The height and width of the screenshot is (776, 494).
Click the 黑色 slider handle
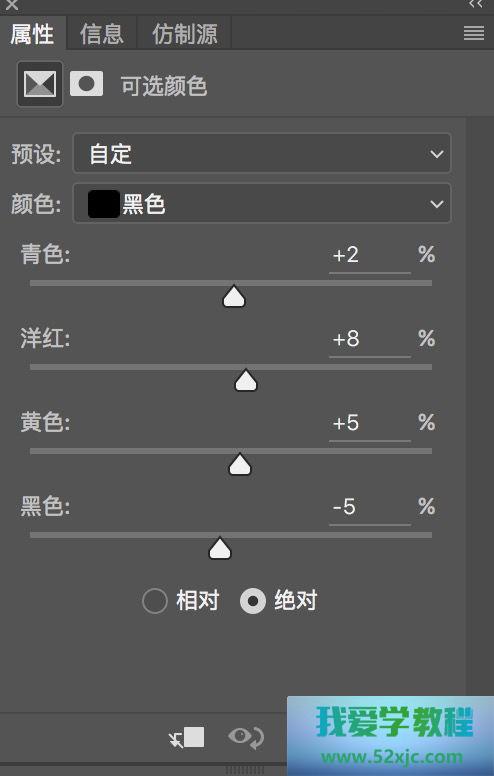tap(220, 548)
